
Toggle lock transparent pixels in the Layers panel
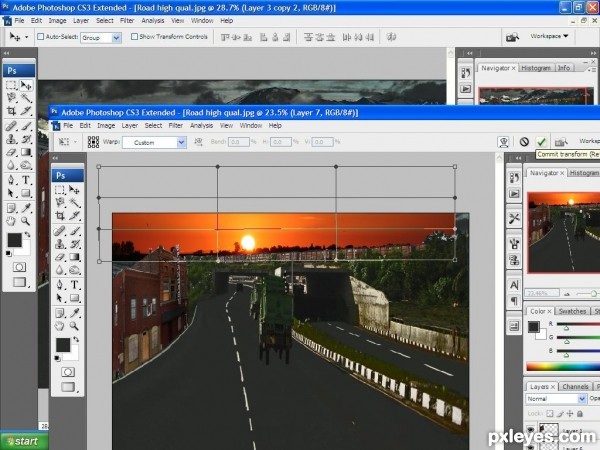(550, 414)
